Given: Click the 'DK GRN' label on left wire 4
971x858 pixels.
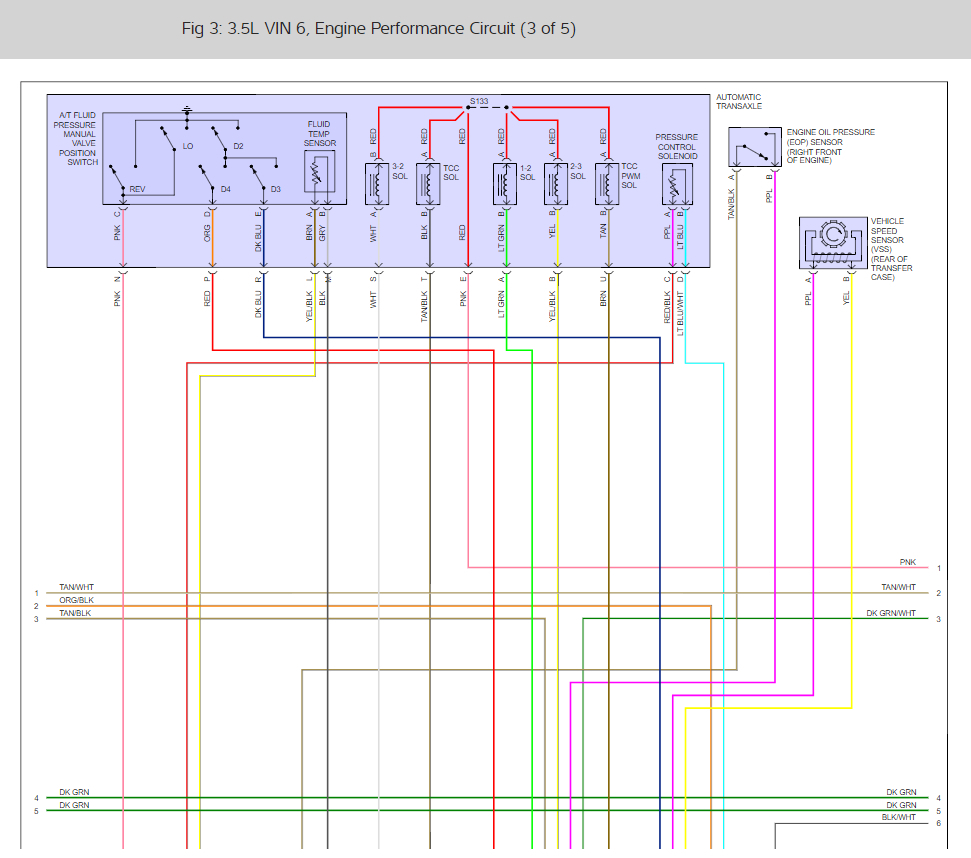Looking at the screenshot, I should tap(74, 792).
